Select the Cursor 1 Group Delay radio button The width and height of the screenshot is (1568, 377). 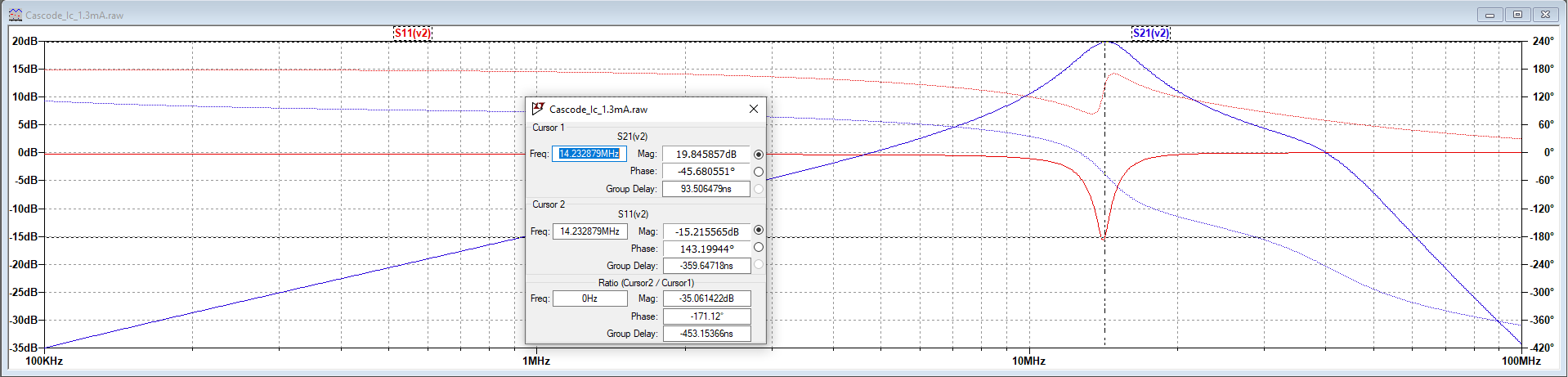click(759, 189)
